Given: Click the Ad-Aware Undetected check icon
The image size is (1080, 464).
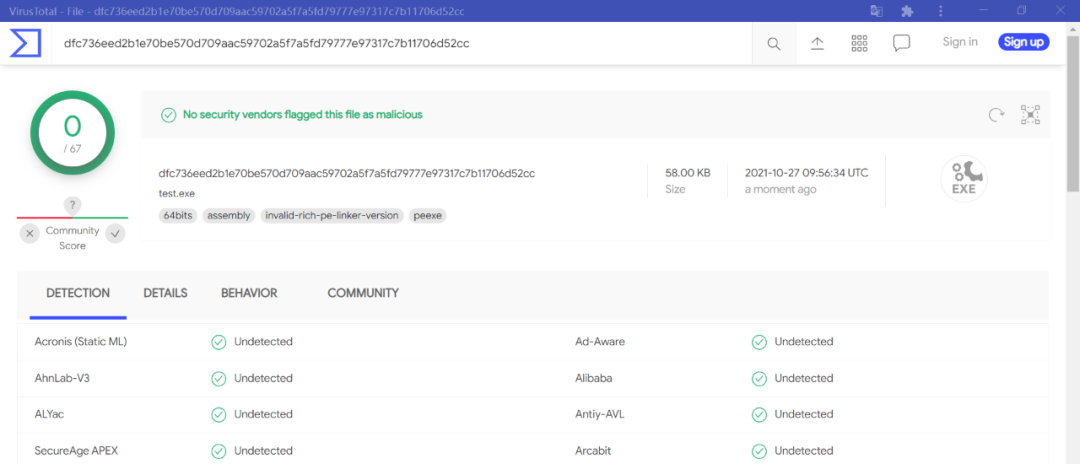Looking at the screenshot, I should tap(759, 341).
